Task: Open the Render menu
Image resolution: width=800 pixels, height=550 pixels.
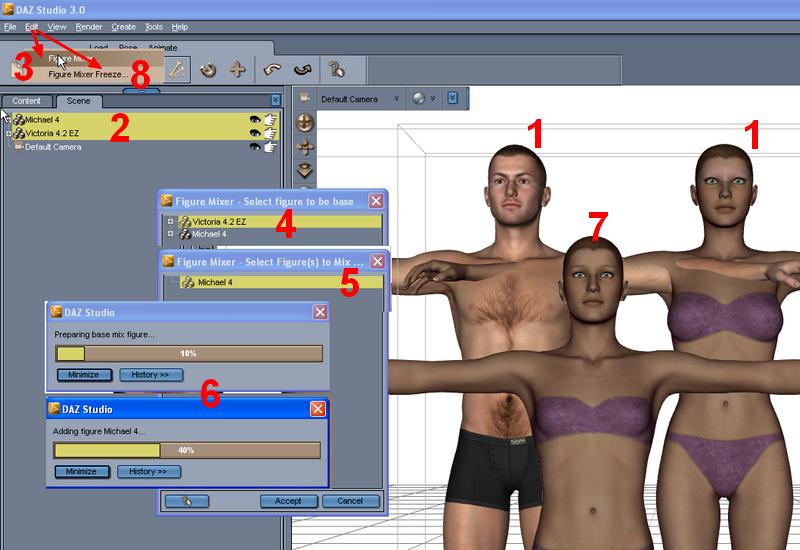Action: tap(89, 27)
